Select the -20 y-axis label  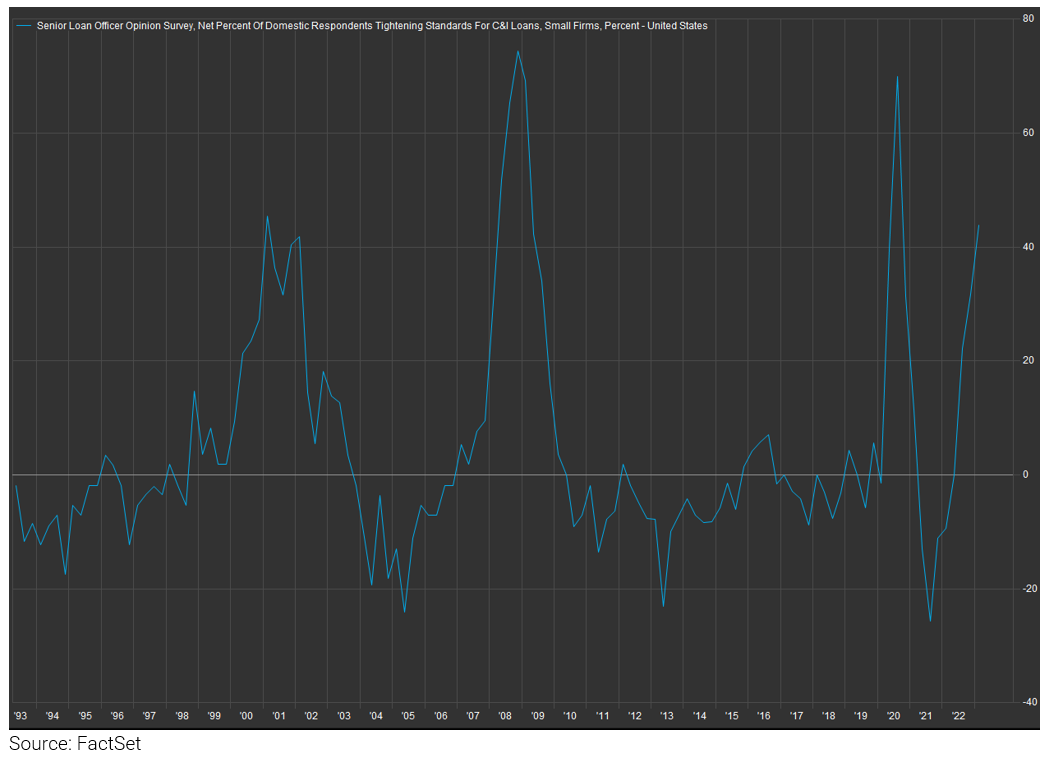(x=1027, y=589)
